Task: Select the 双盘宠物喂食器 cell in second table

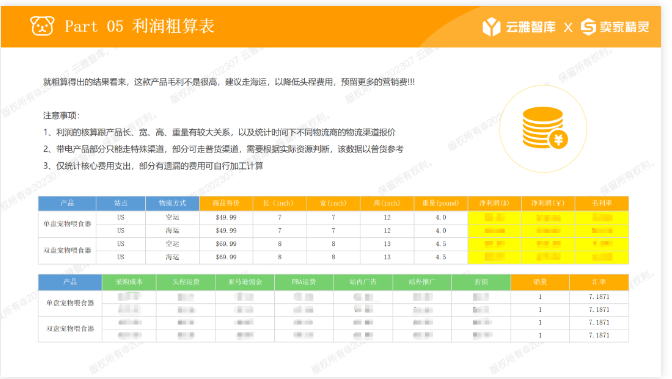Action: (70, 329)
